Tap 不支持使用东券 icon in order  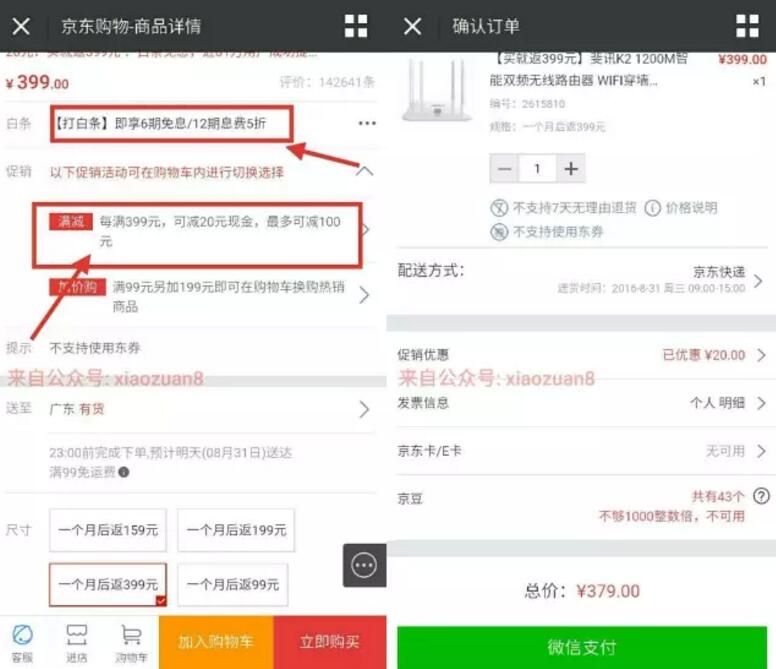[x=499, y=232]
